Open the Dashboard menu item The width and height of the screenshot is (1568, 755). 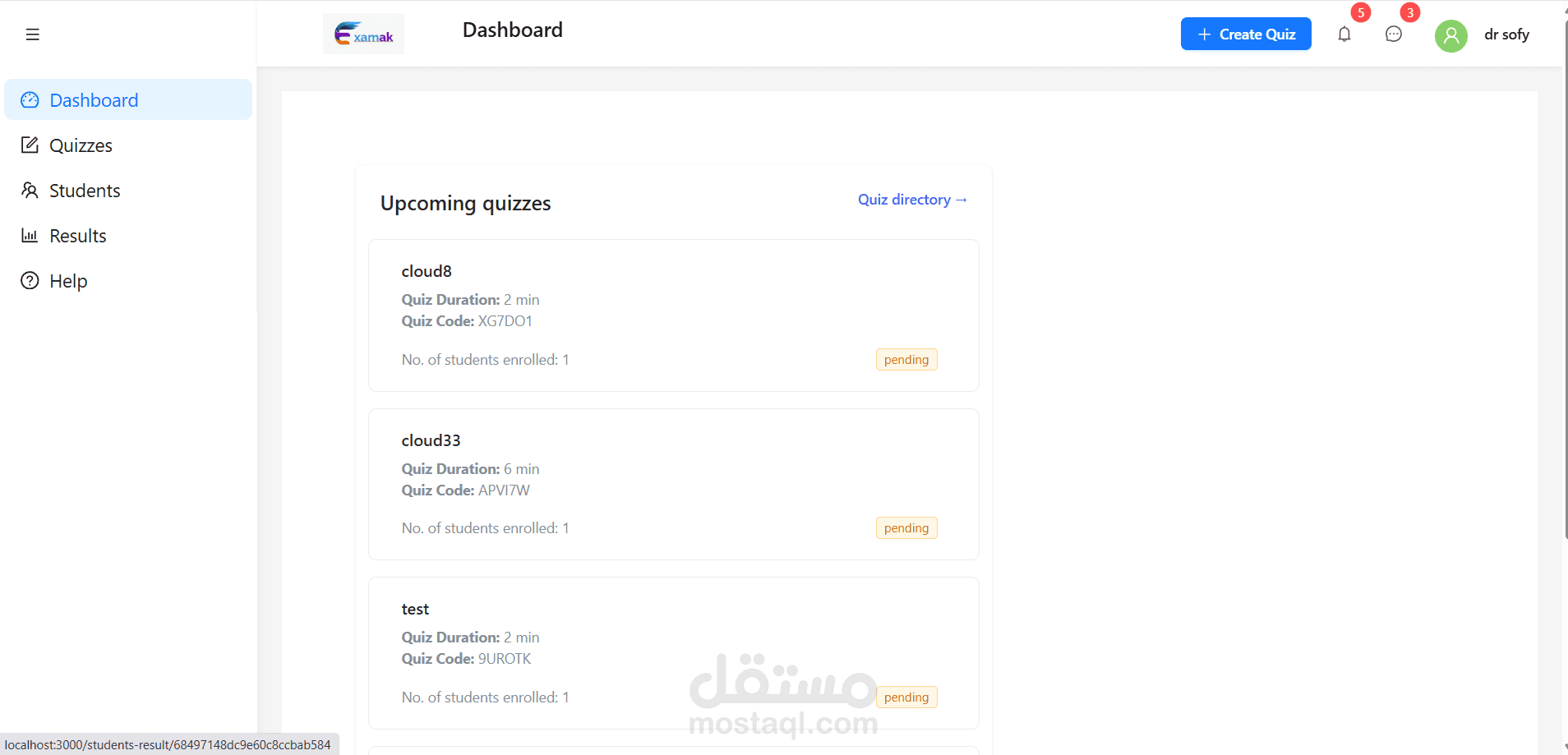pyautogui.click(x=128, y=99)
